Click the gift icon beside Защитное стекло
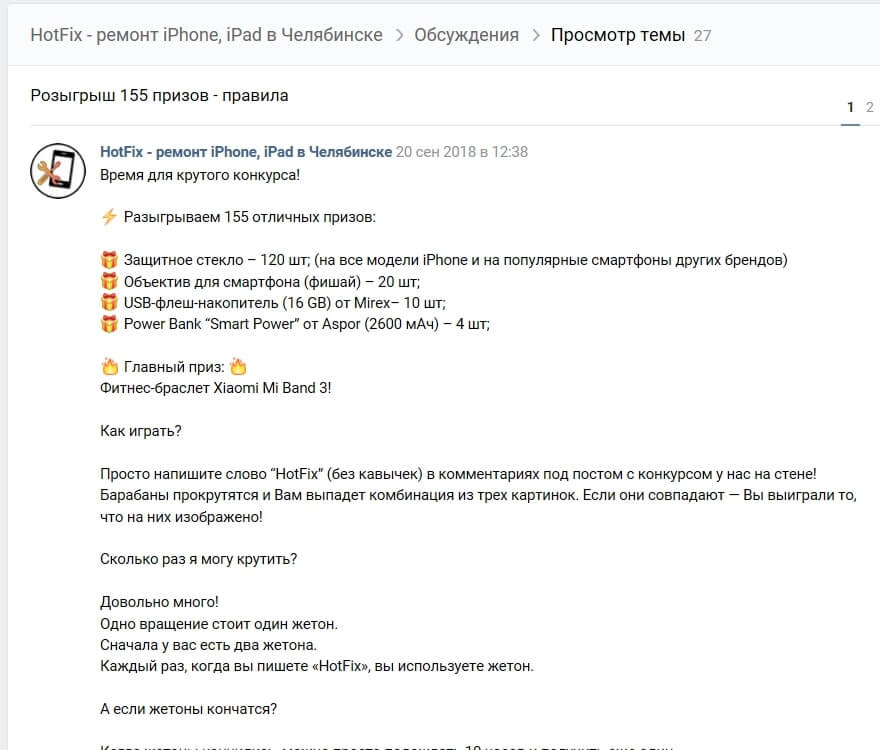The width and height of the screenshot is (880, 750). (110, 260)
